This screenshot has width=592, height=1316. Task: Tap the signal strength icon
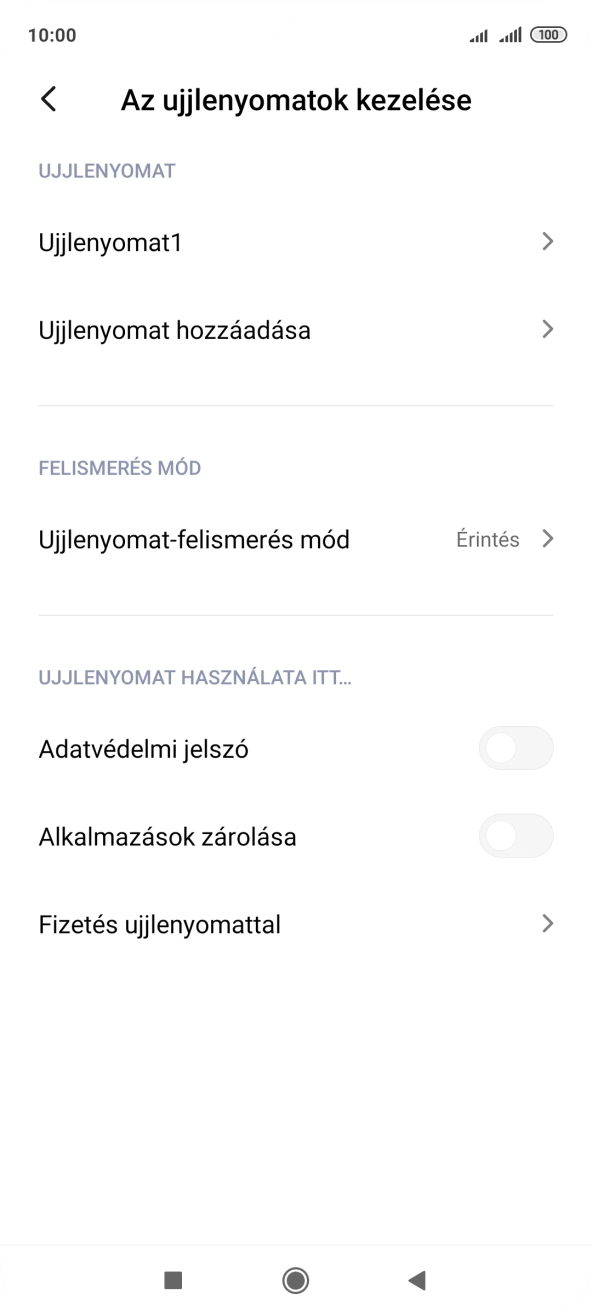[x=477, y=34]
